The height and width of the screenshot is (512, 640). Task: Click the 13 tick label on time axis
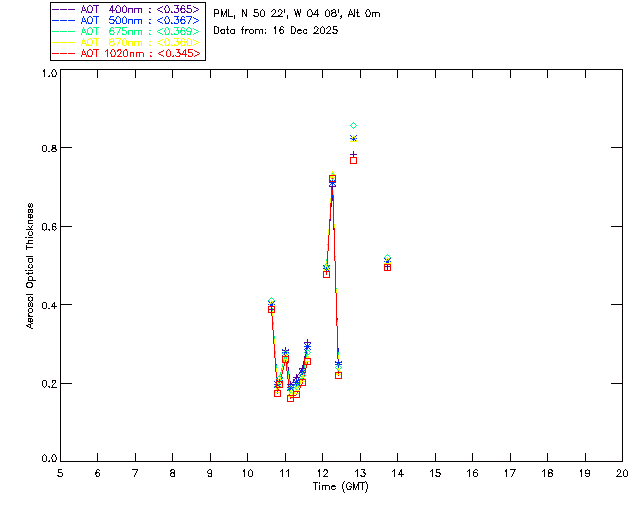pos(360,473)
